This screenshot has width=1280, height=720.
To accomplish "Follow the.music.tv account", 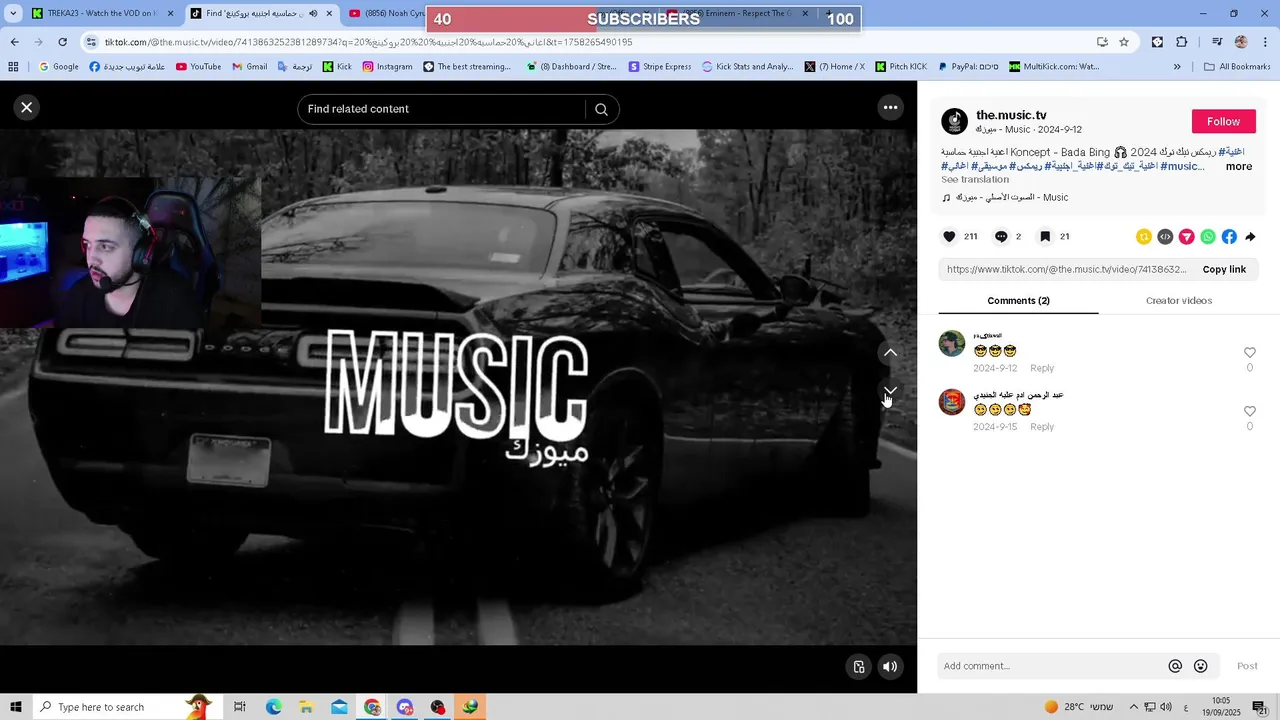I will (x=1223, y=121).
